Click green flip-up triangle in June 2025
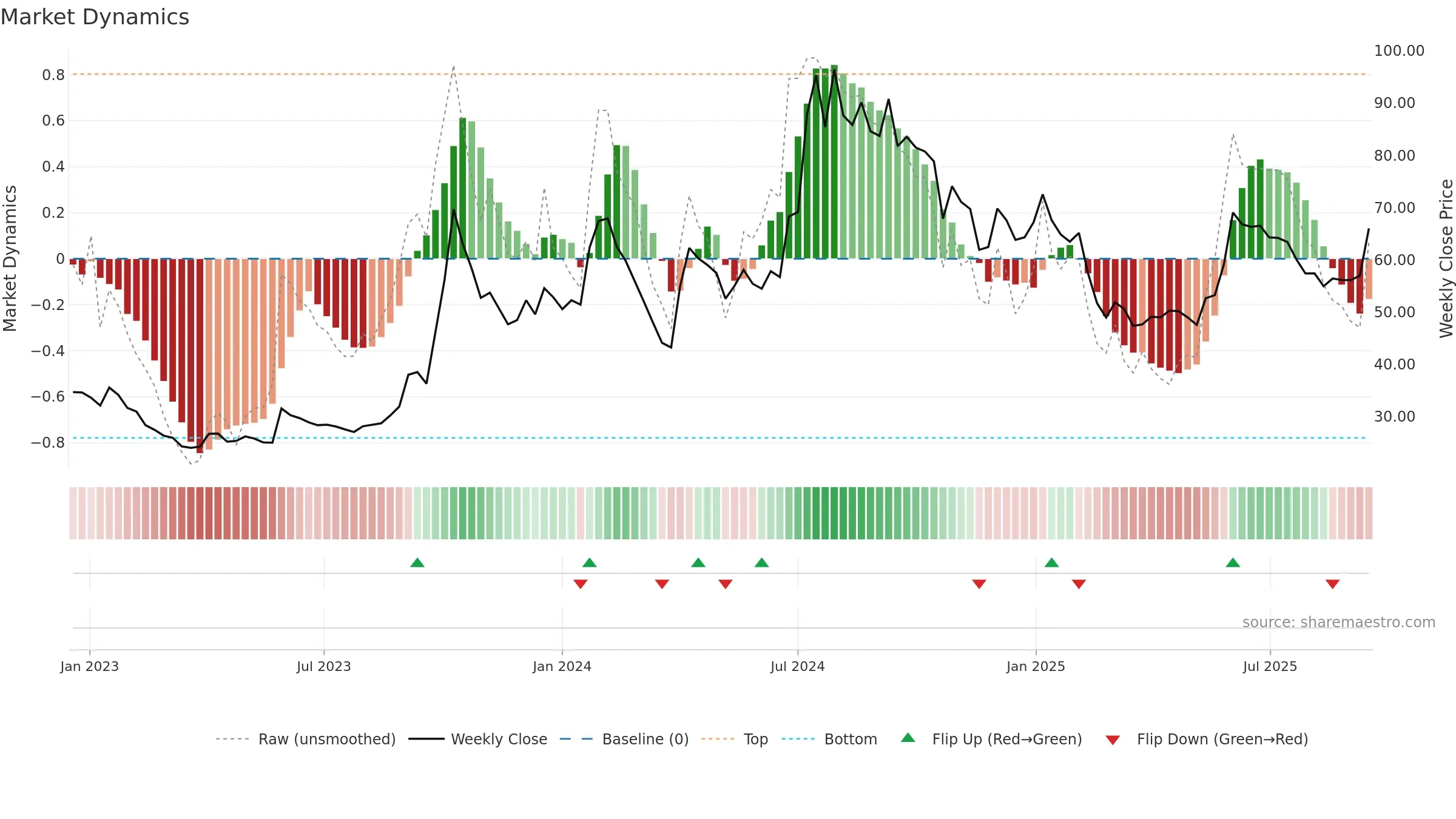The height and width of the screenshot is (819, 1456). tap(1233, 563)
